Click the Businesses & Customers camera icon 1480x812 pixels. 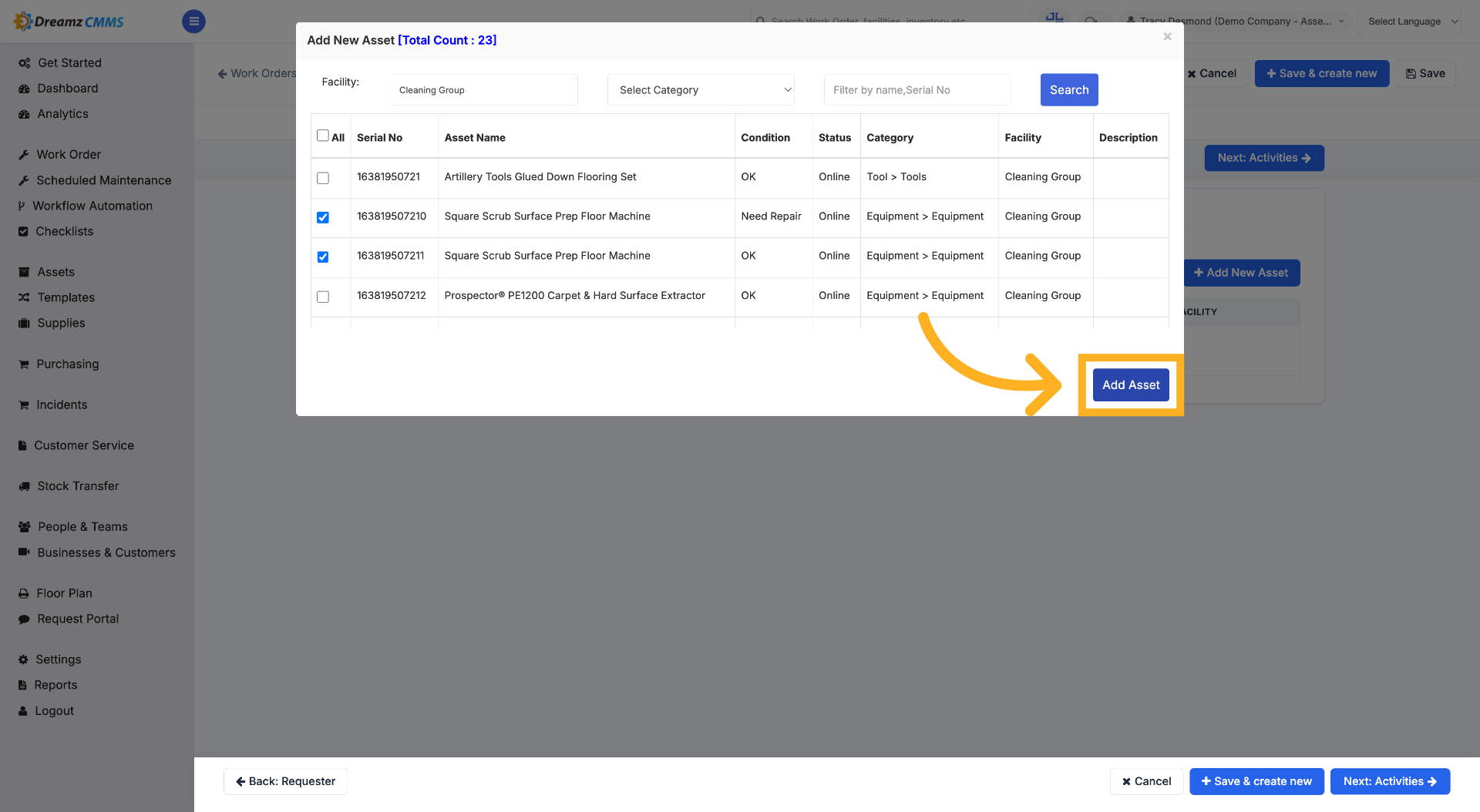pyautogui.click(x=24, y=552)
